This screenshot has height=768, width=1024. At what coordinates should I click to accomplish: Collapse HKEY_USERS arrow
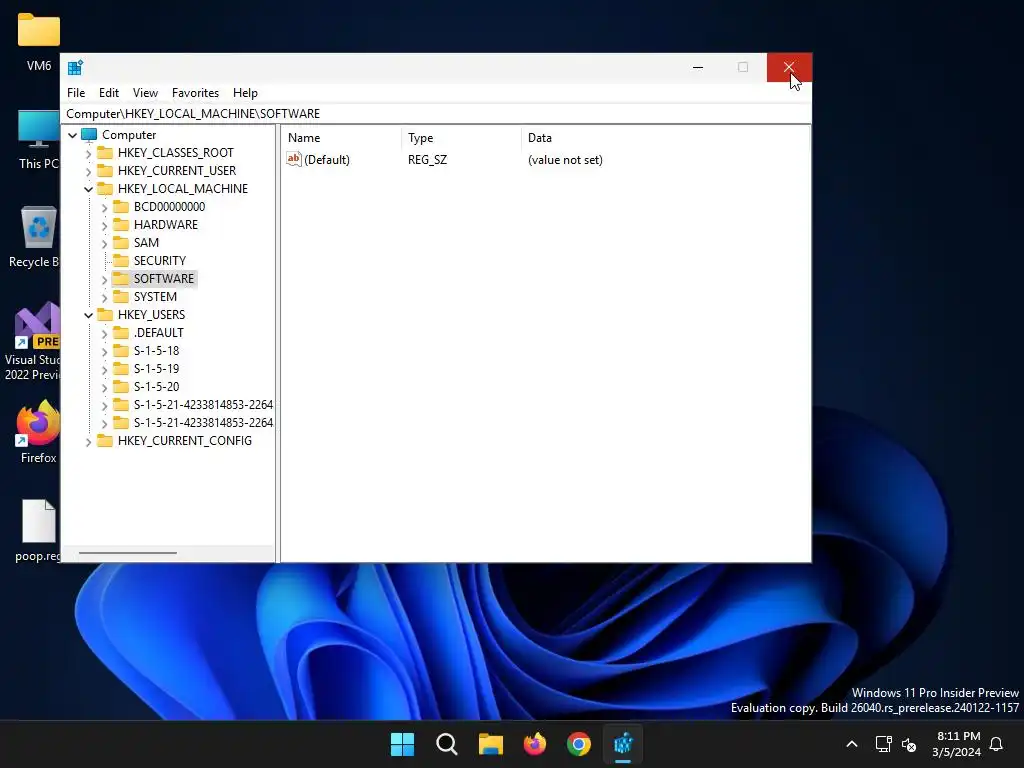[x=88, y=315]
